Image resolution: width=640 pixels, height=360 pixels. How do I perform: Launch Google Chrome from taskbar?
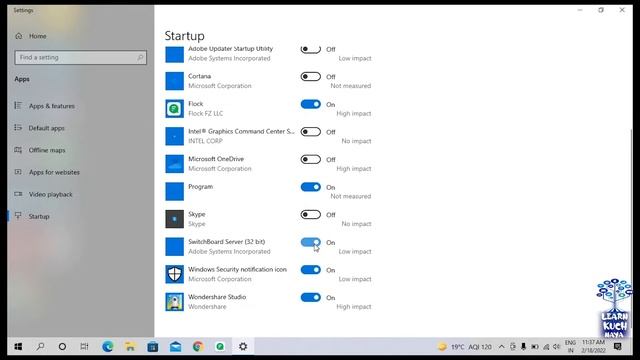[x=198, y=347]
